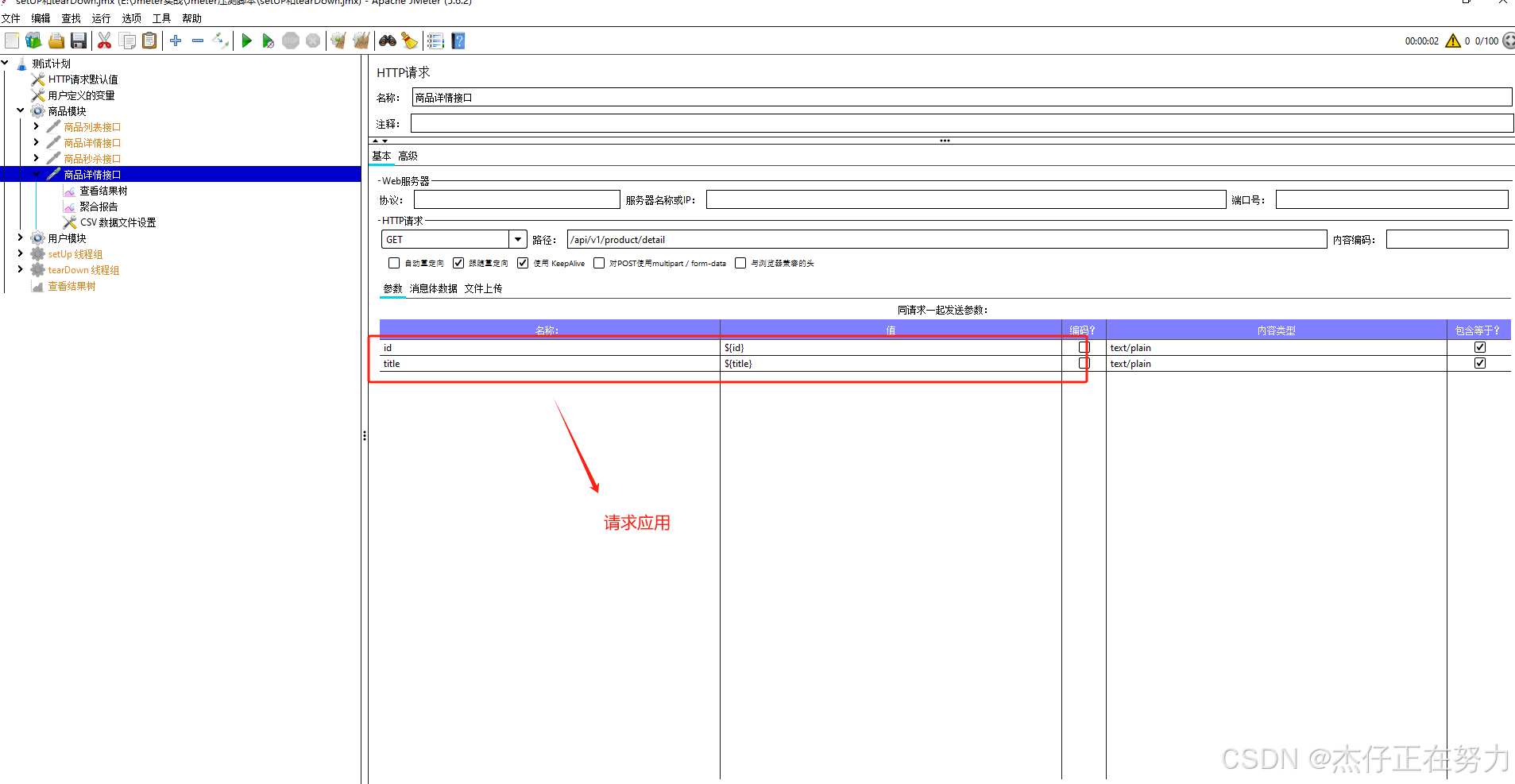Viewport: 1515px width, 784px height.
Task: Select the 参数 tab
Action: point(392,288)
